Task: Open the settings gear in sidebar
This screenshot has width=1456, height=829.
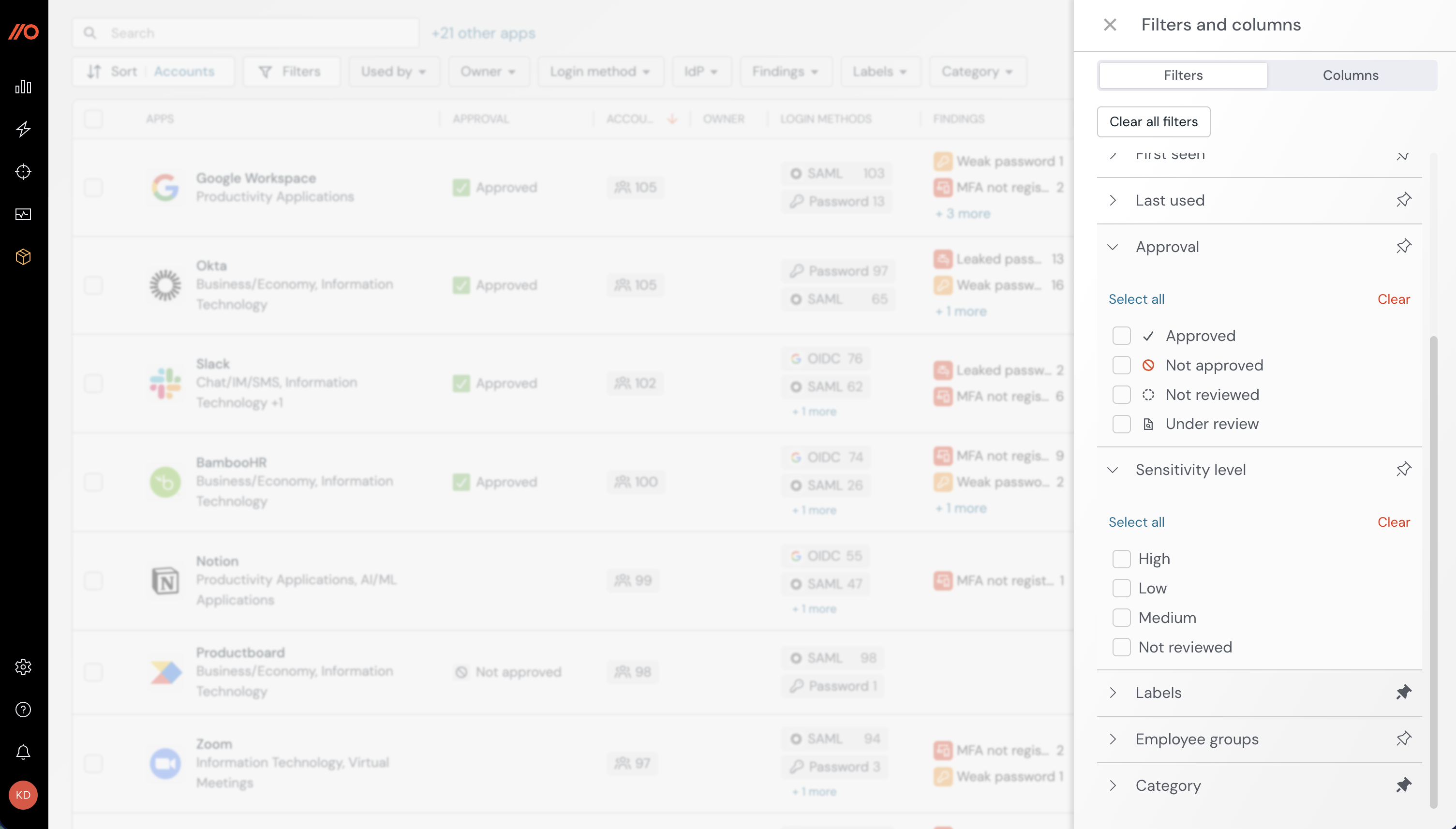Action: coord(23,666)
